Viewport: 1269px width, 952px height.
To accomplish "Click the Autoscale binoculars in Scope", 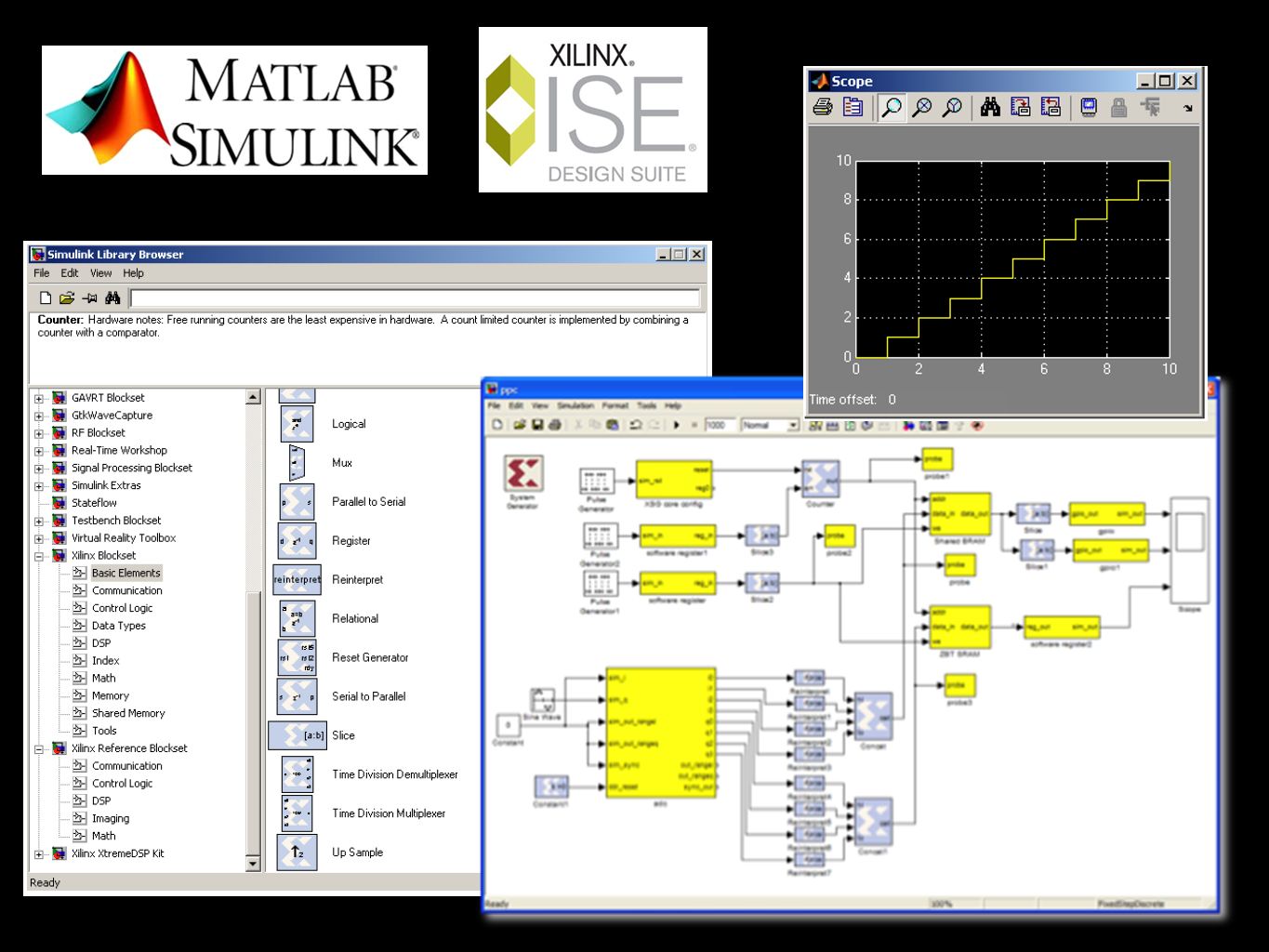I will [x=990, y=108].
